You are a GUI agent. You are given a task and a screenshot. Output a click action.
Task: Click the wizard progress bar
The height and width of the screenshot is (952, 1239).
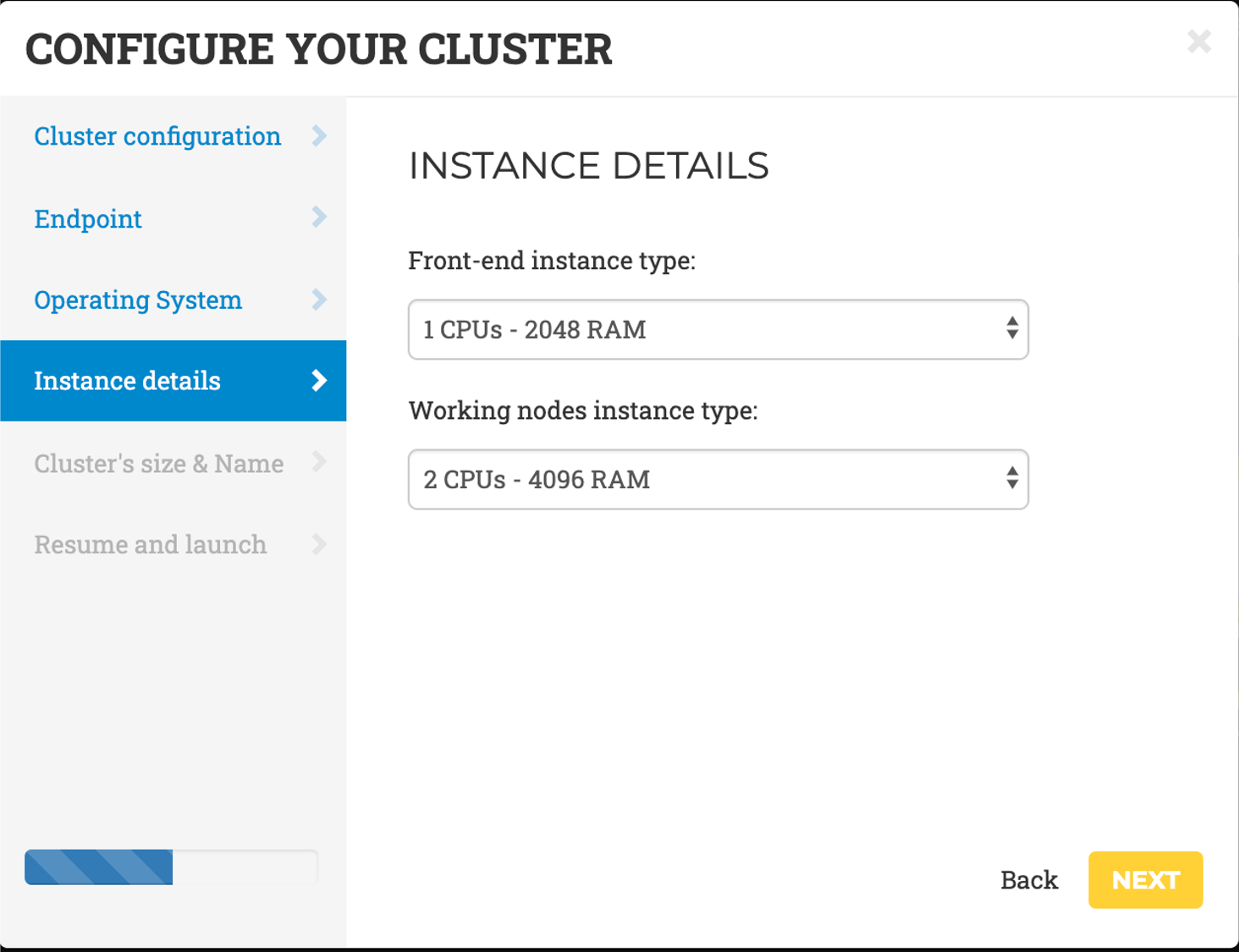169,867
